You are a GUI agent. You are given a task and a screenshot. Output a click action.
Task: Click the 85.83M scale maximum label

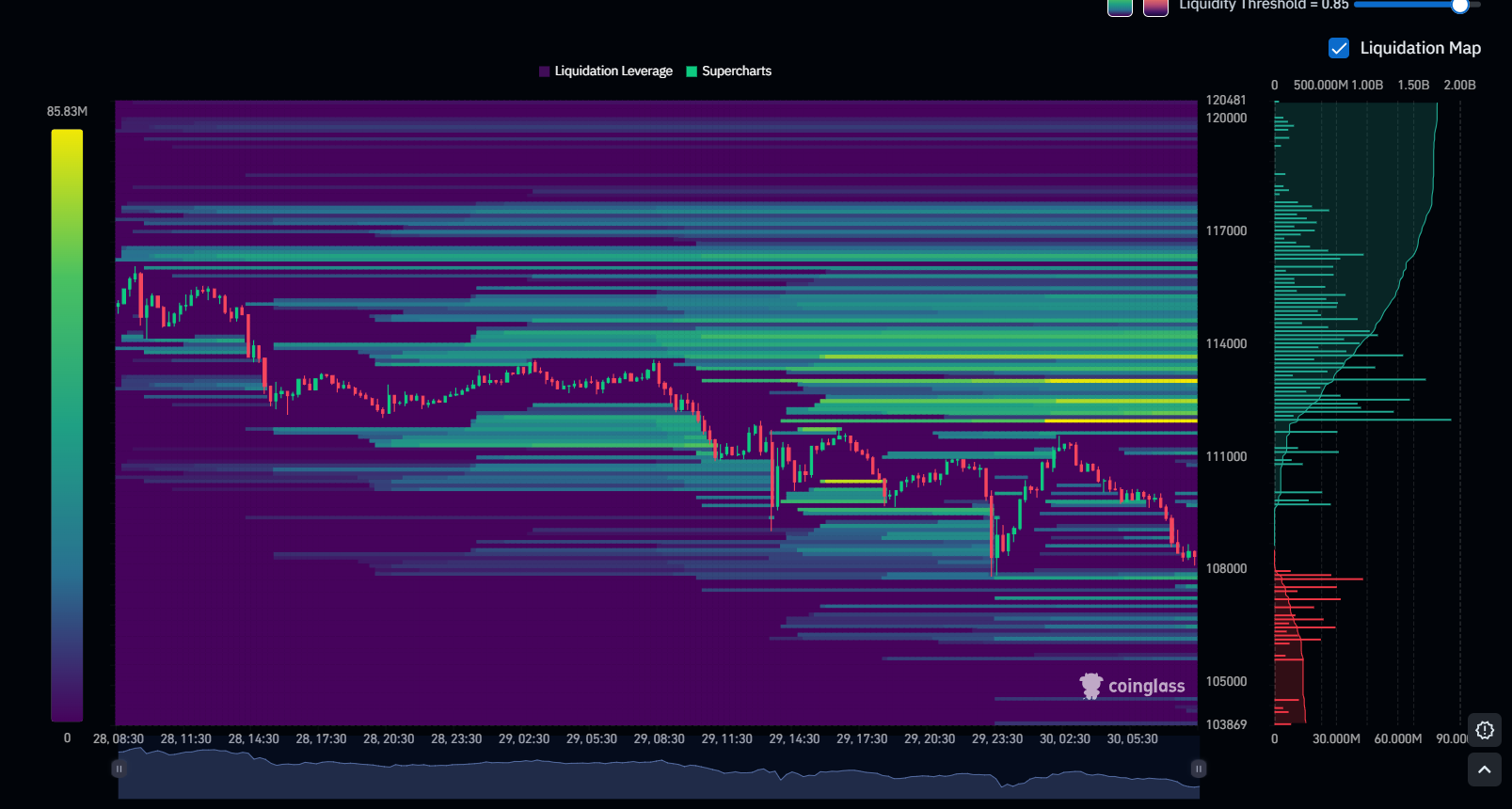(67, 111)
